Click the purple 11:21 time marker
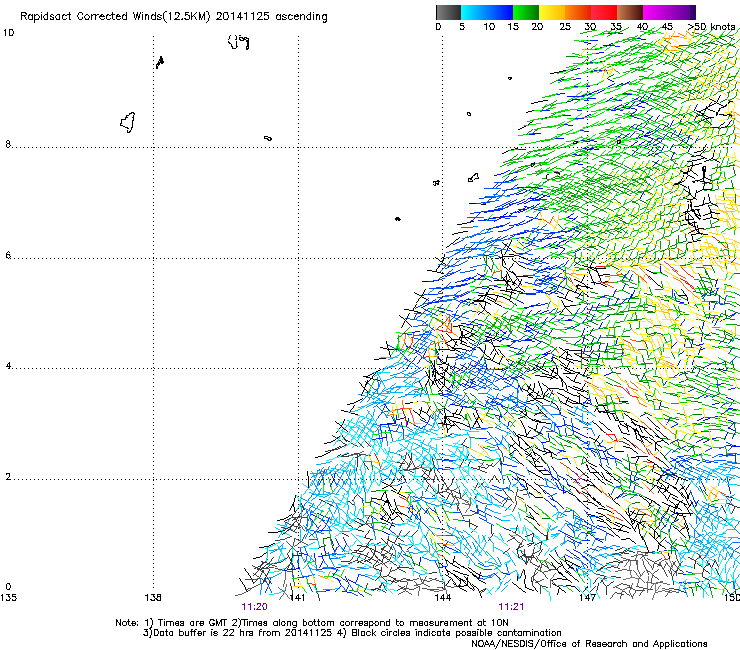The image size is (740, 650). 511,607
